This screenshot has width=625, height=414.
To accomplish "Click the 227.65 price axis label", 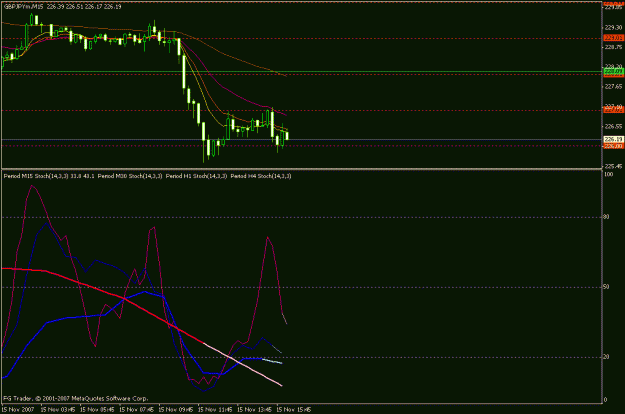I will (x=613, y=86).
